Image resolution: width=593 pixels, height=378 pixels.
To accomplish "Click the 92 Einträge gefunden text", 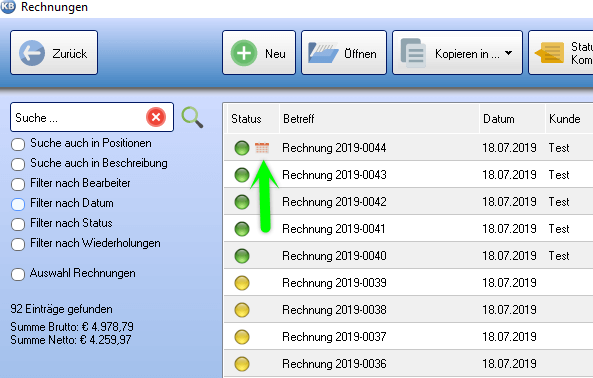I will [61, 309].
